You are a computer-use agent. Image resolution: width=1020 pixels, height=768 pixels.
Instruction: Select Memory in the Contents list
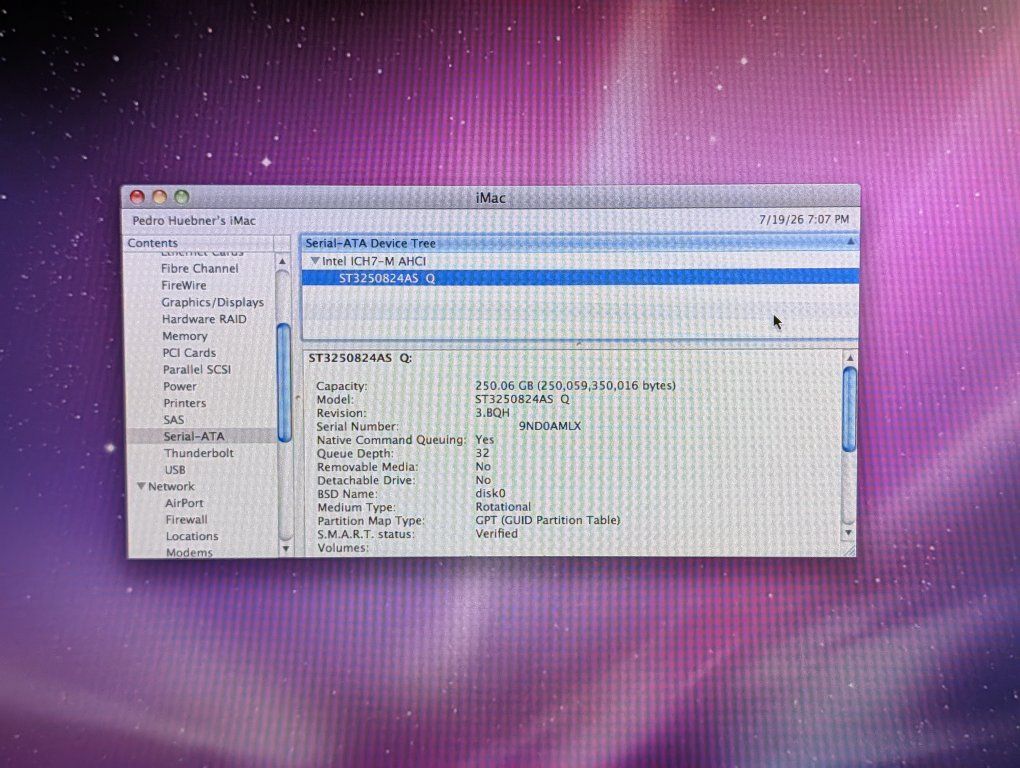185,336
